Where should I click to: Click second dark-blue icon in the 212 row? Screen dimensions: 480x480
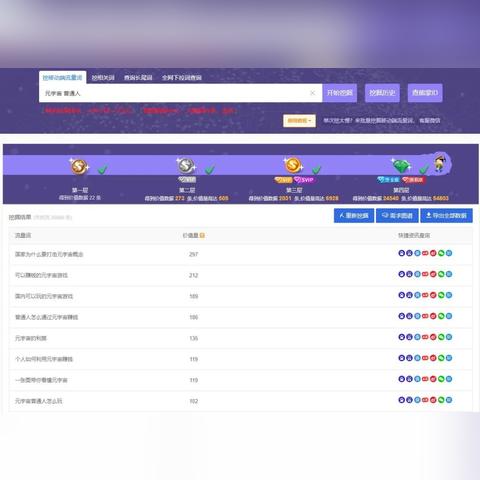click(409, 274)
